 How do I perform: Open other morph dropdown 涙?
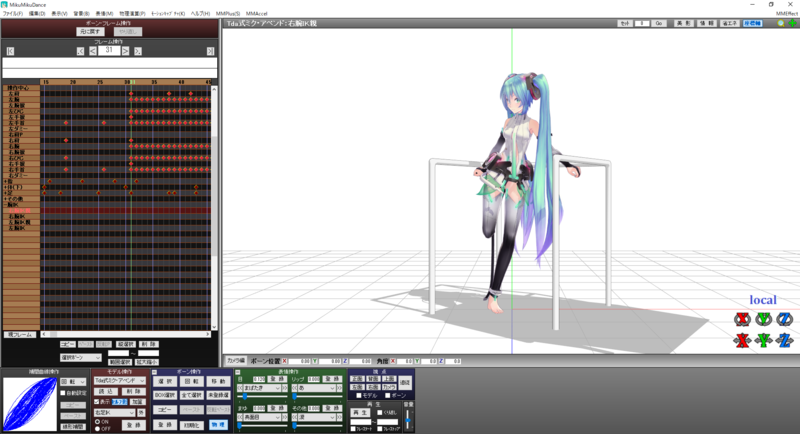coord(316,417)
